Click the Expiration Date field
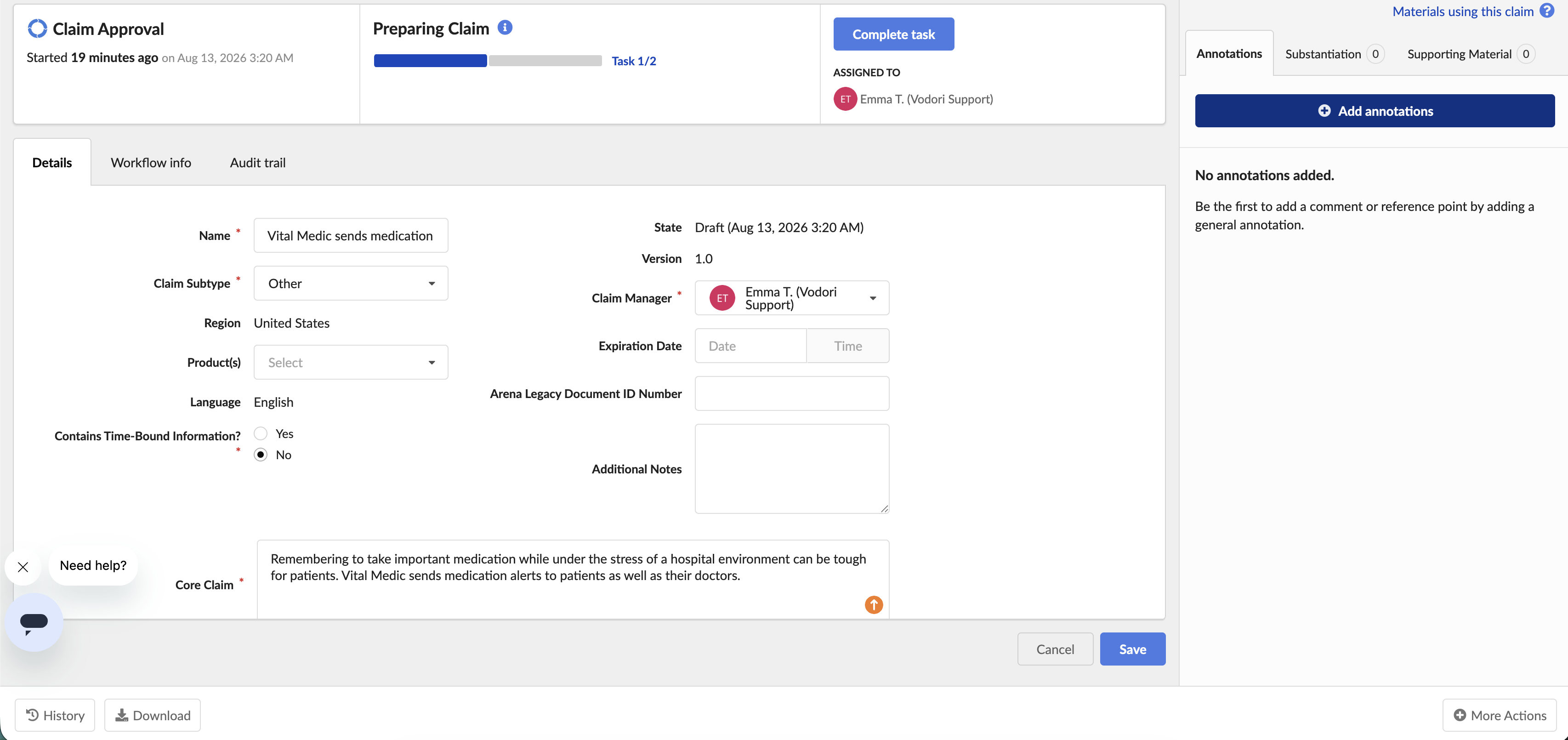 tap(750, 346)
